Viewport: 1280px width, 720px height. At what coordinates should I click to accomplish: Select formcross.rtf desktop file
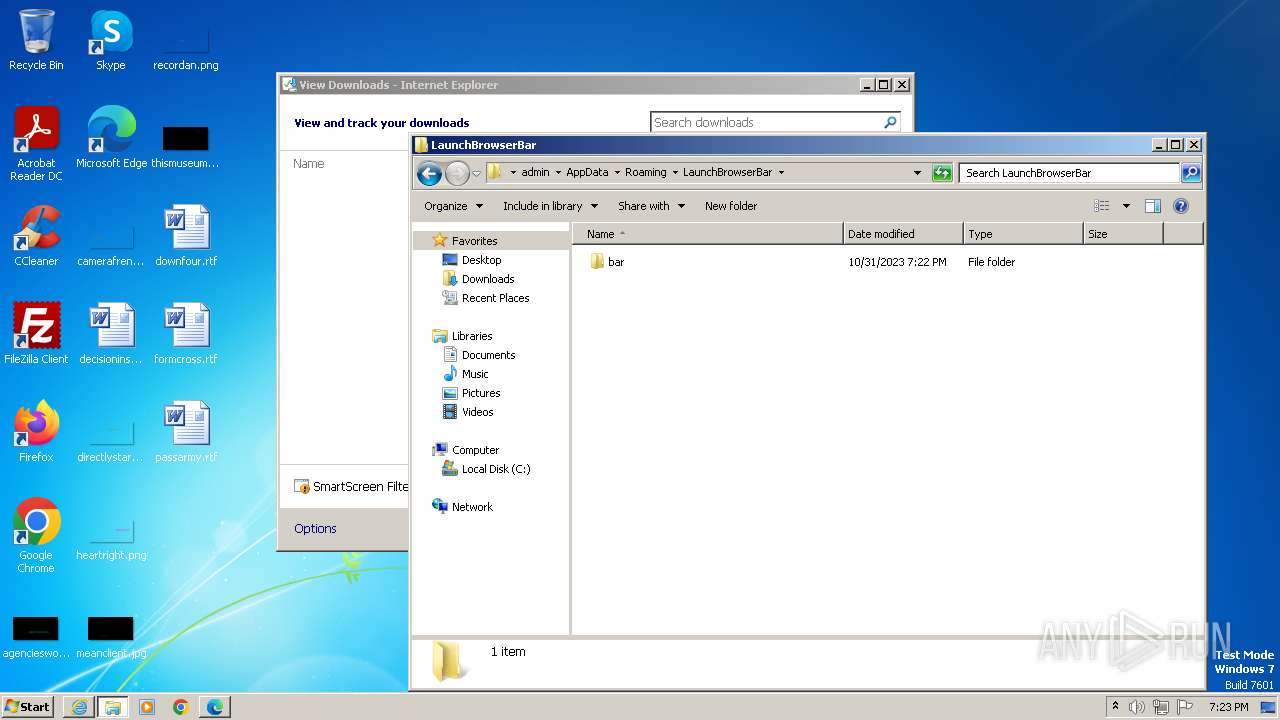[x=186, y=333]
